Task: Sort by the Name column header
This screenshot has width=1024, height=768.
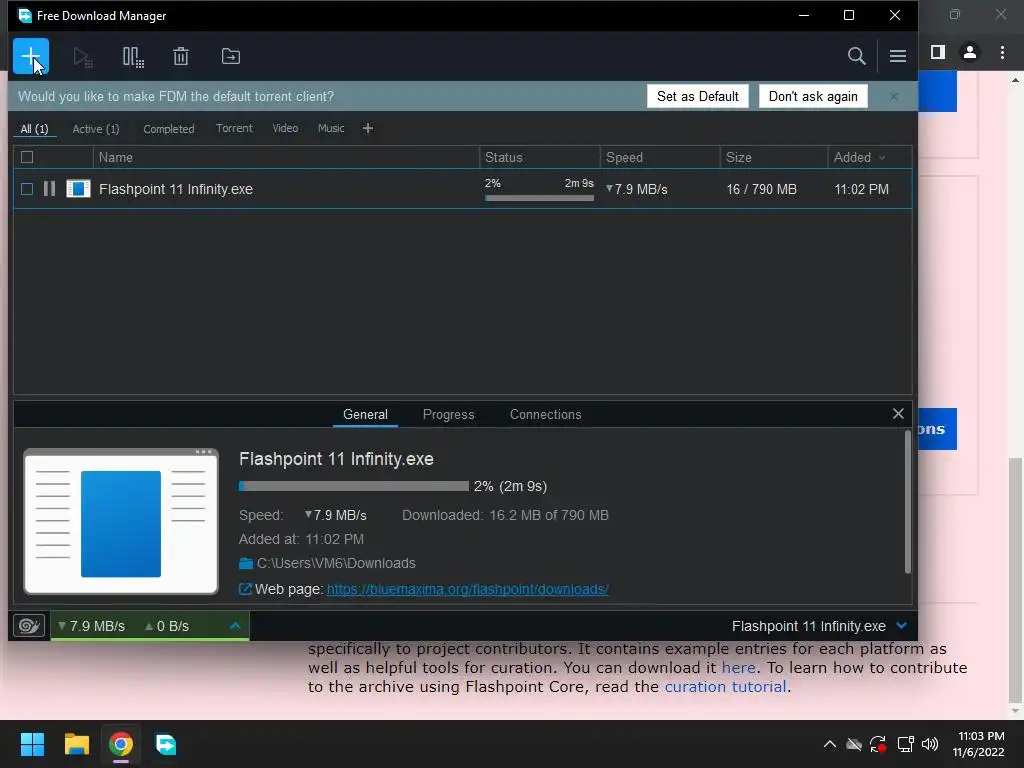Action: click(x=286, y=157)
